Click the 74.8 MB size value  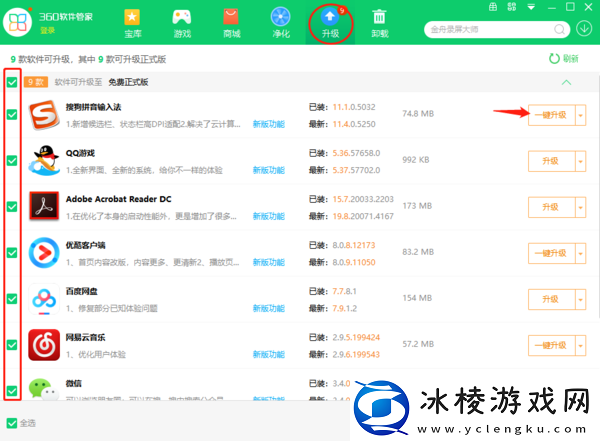418,114
